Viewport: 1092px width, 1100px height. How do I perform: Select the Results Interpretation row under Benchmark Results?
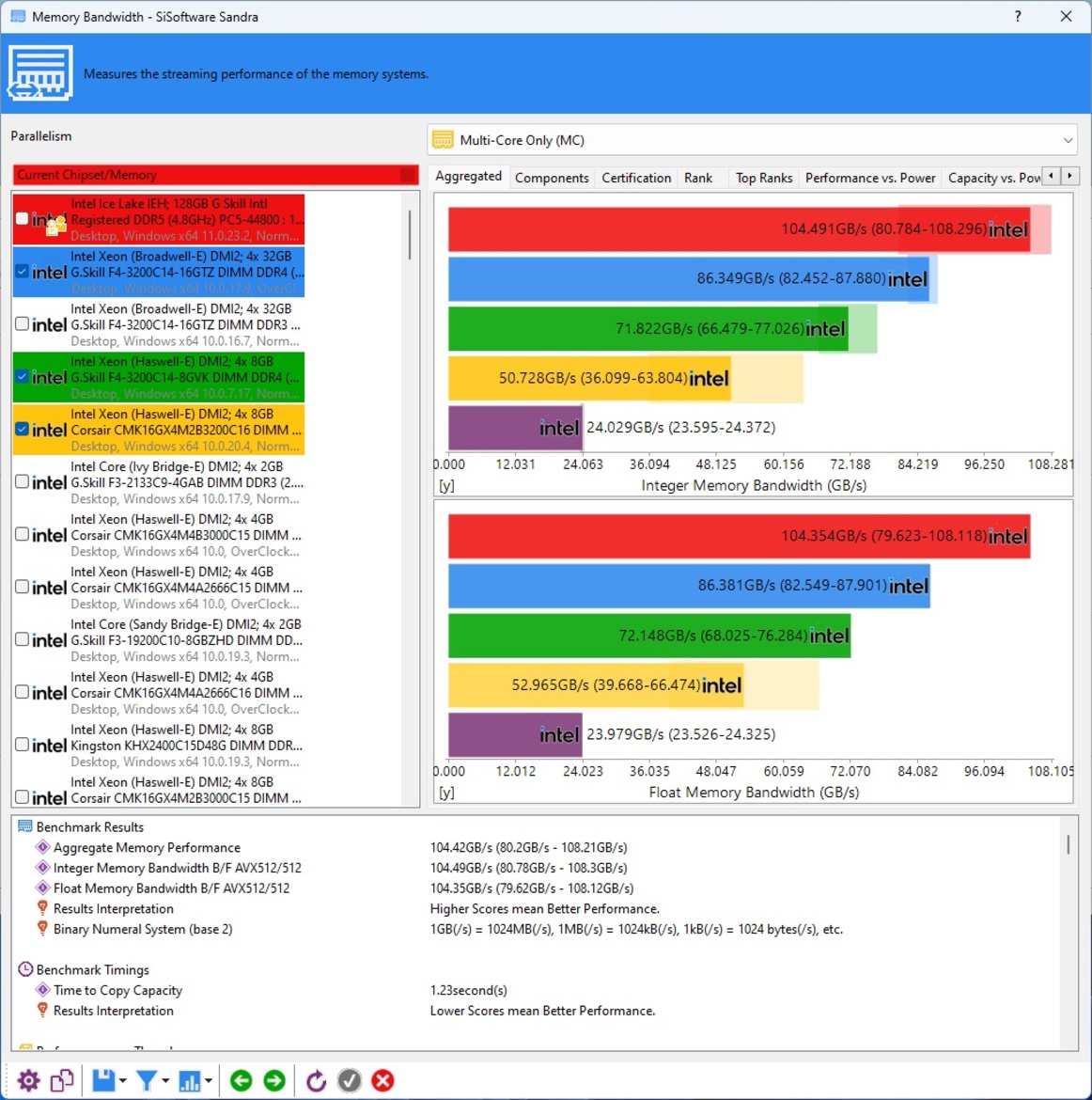[114, 908]
